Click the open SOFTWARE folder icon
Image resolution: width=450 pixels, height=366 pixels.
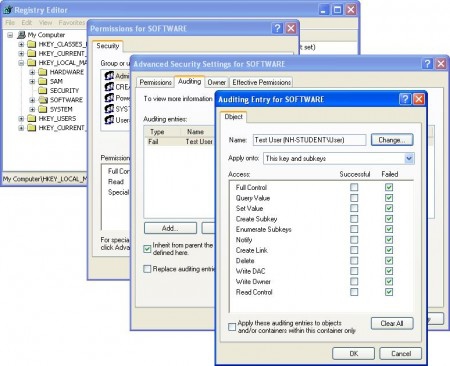[x=43, y=100]
